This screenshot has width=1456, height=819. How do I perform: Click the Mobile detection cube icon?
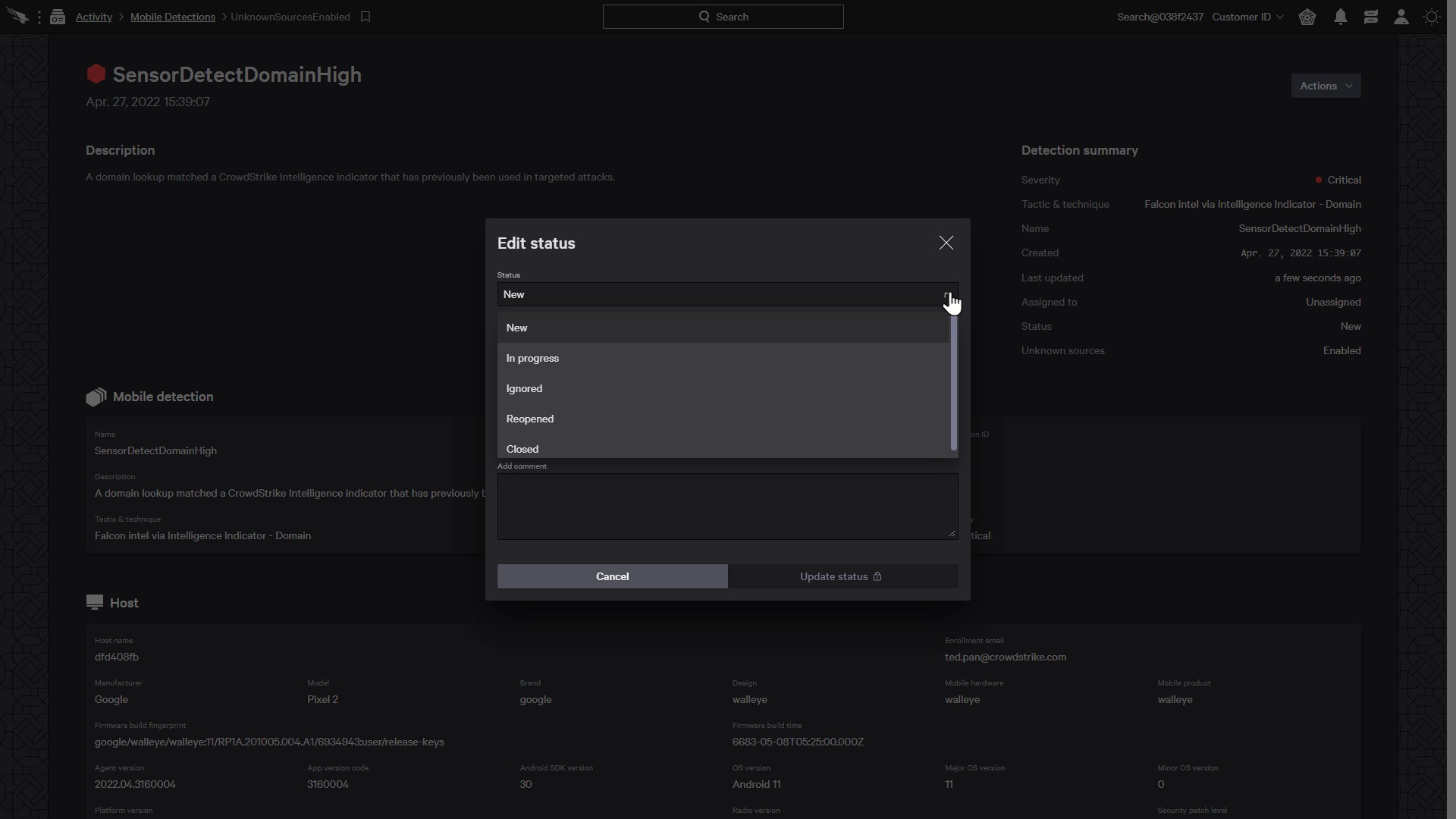(x=96, y=397)
